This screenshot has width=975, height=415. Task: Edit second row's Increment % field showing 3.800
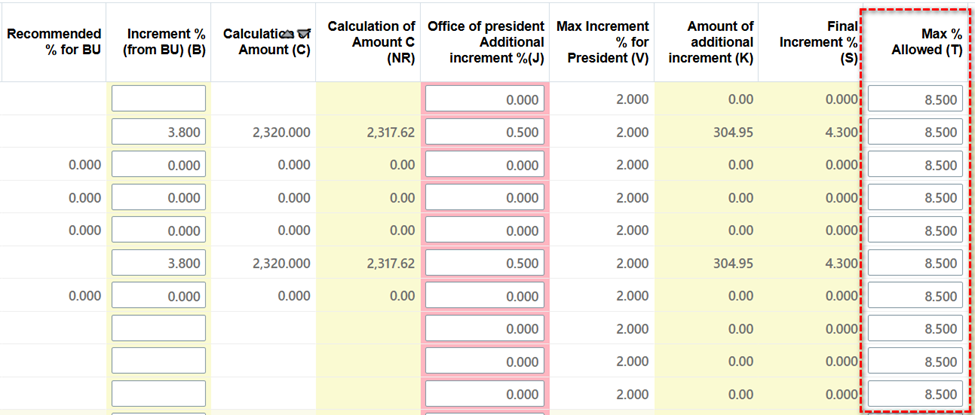point(158,132)
